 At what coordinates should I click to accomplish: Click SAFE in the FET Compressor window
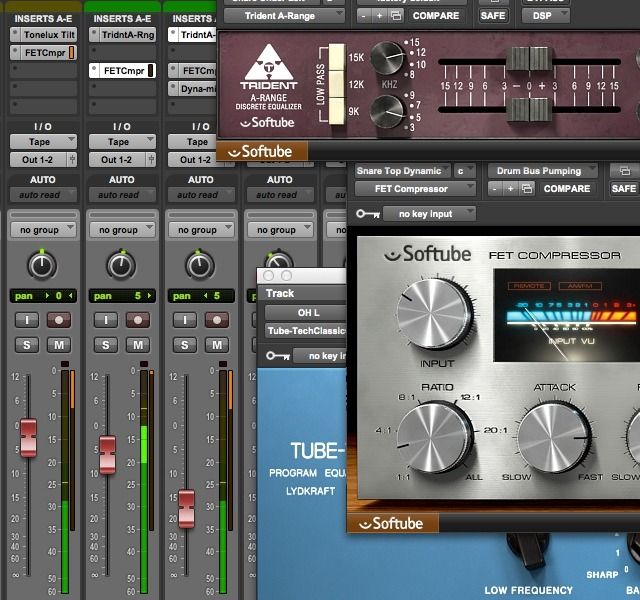click(x=624, y=189)
